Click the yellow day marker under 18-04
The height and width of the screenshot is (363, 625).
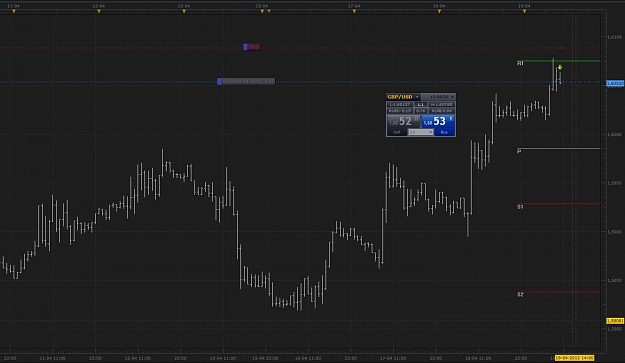pyautogui.click(x=439, y=12)
